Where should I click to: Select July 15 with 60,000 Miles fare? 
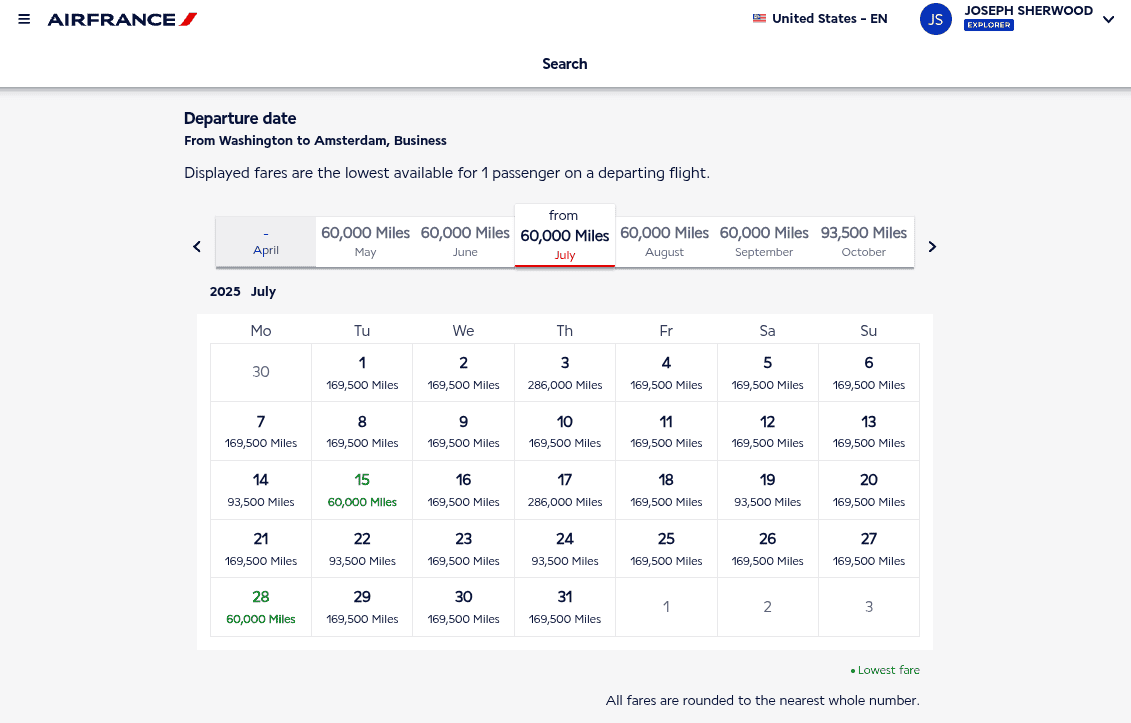click(361, 489)
